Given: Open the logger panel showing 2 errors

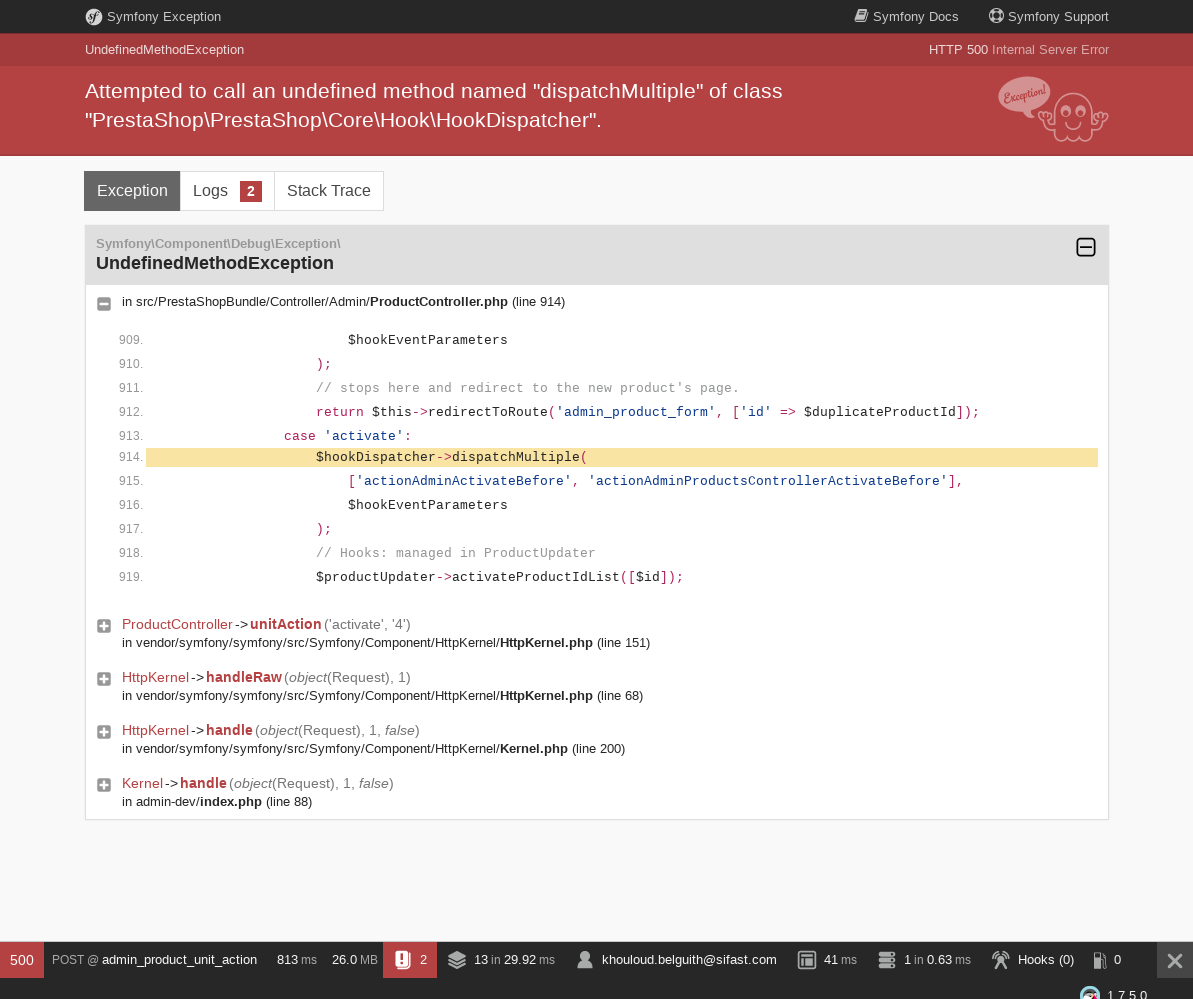Looking at the screenshot, I should [409, 959].
